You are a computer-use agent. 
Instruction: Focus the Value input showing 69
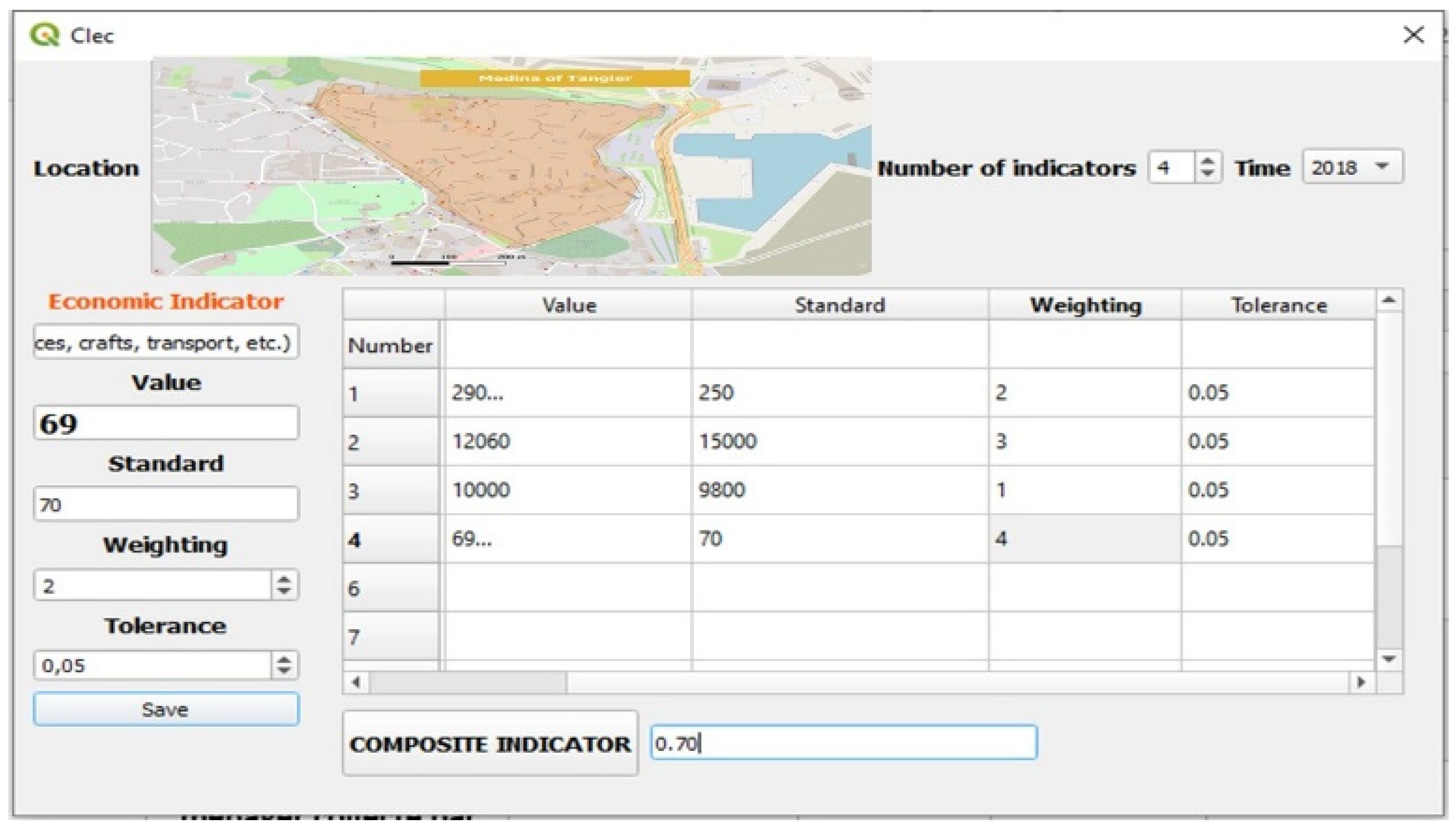(166, 423)
